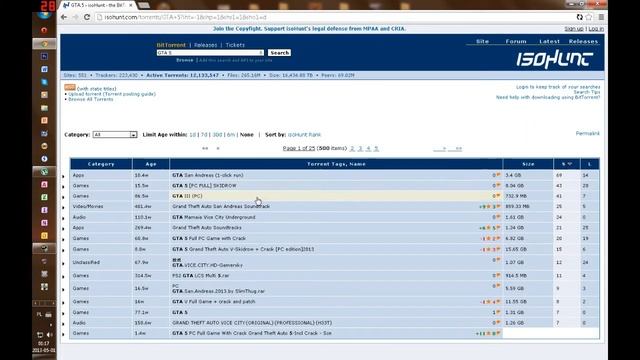Screen dimensions: 640x360
Task: Open the Search Tips link
Action: click(587, 92)
